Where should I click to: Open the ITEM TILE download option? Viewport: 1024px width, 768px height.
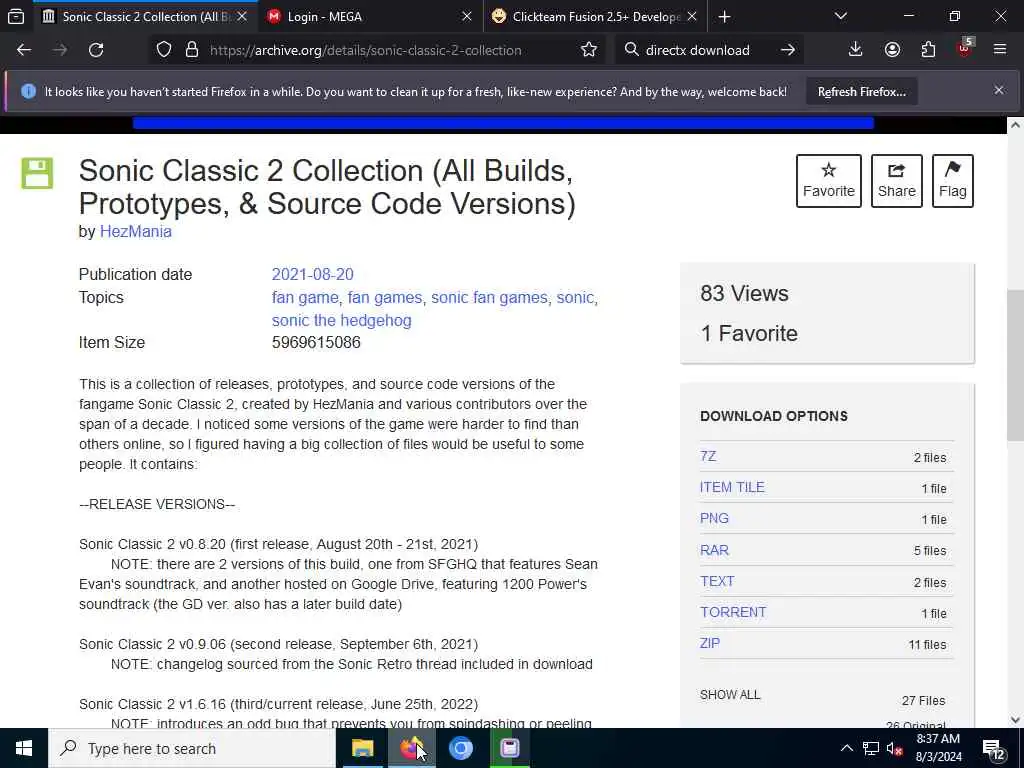(x=732, y=487)
